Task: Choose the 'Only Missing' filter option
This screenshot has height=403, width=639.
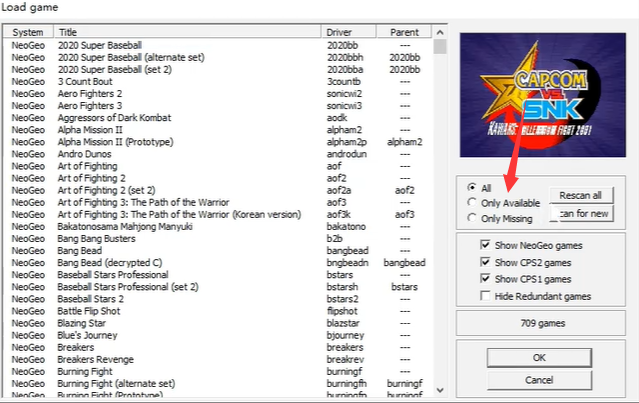Action: pyautogui.click(x=472, y=218)
